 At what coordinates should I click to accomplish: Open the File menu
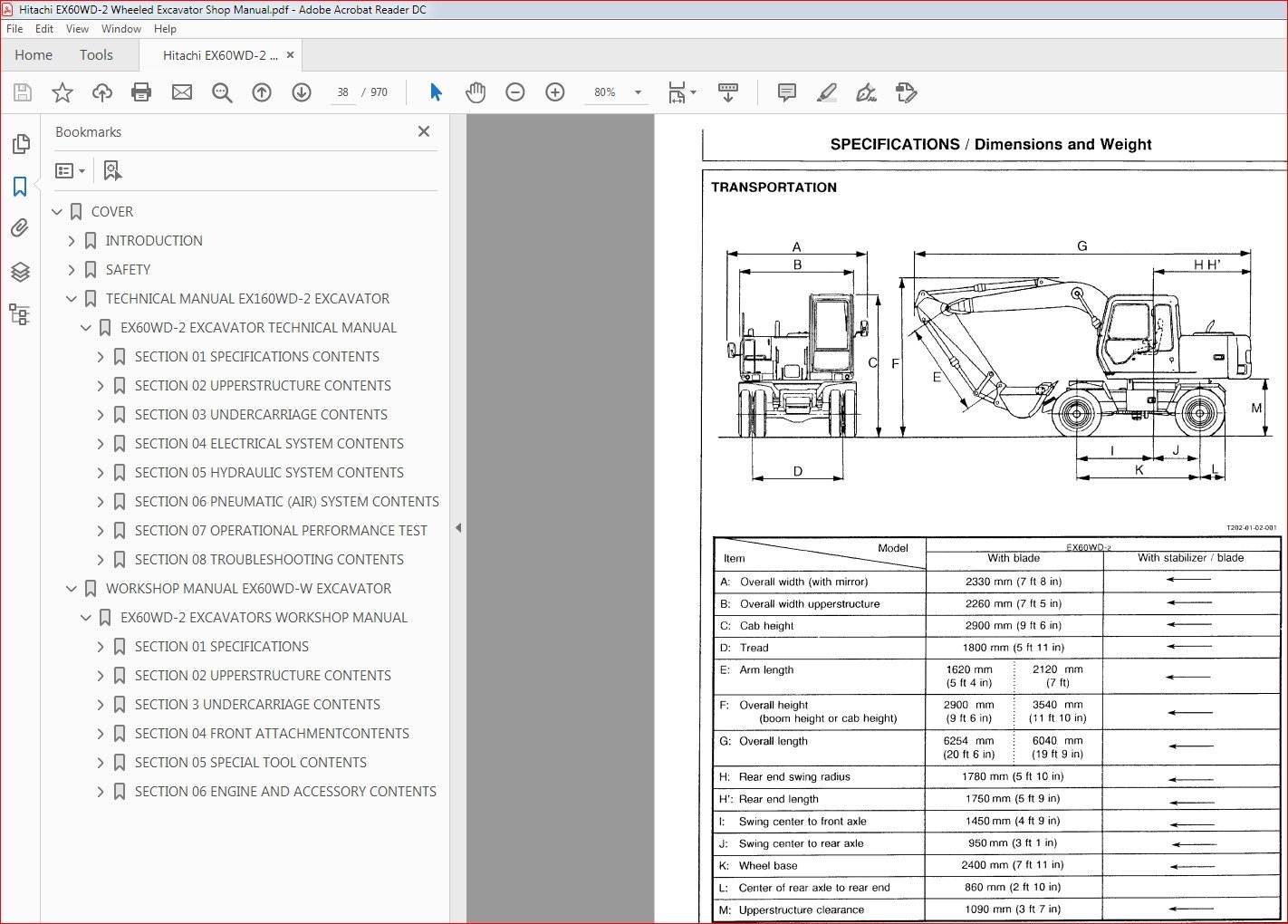14,29
